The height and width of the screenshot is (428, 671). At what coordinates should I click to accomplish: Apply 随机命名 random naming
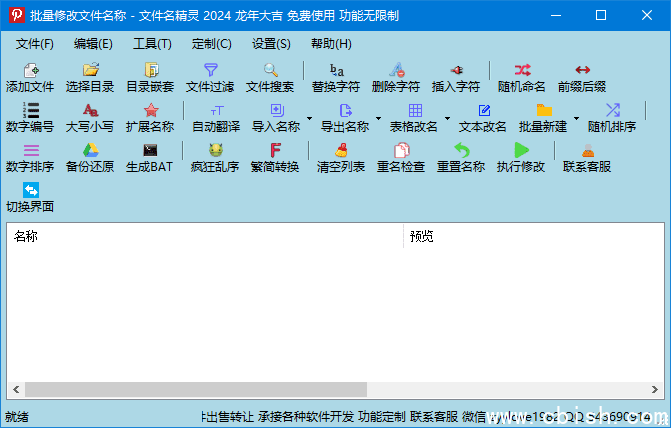click(522, 78)
